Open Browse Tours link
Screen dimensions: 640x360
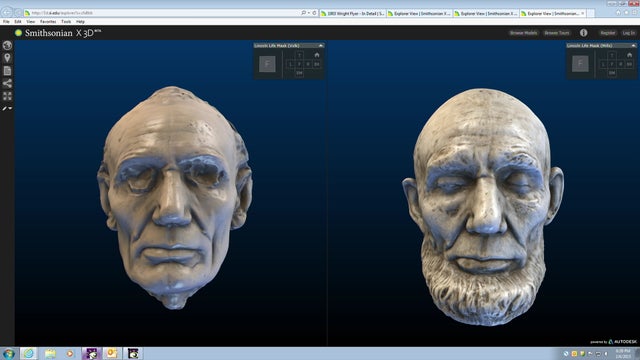click(x=557, y=33)
